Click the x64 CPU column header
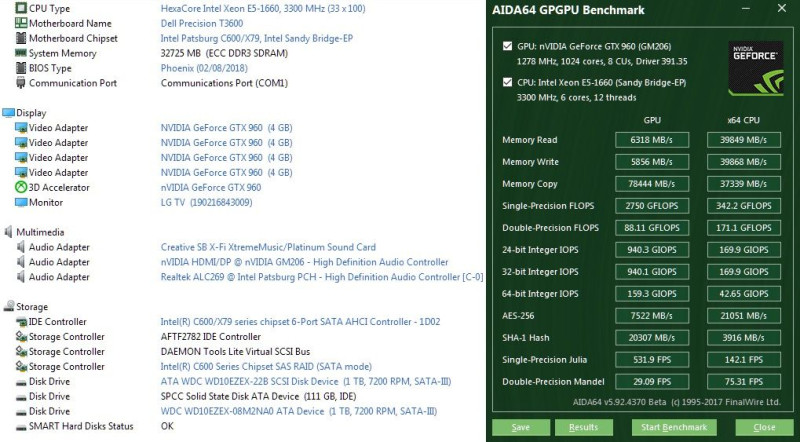This screenshot has height=442, width=800. [x=743, y=120]
